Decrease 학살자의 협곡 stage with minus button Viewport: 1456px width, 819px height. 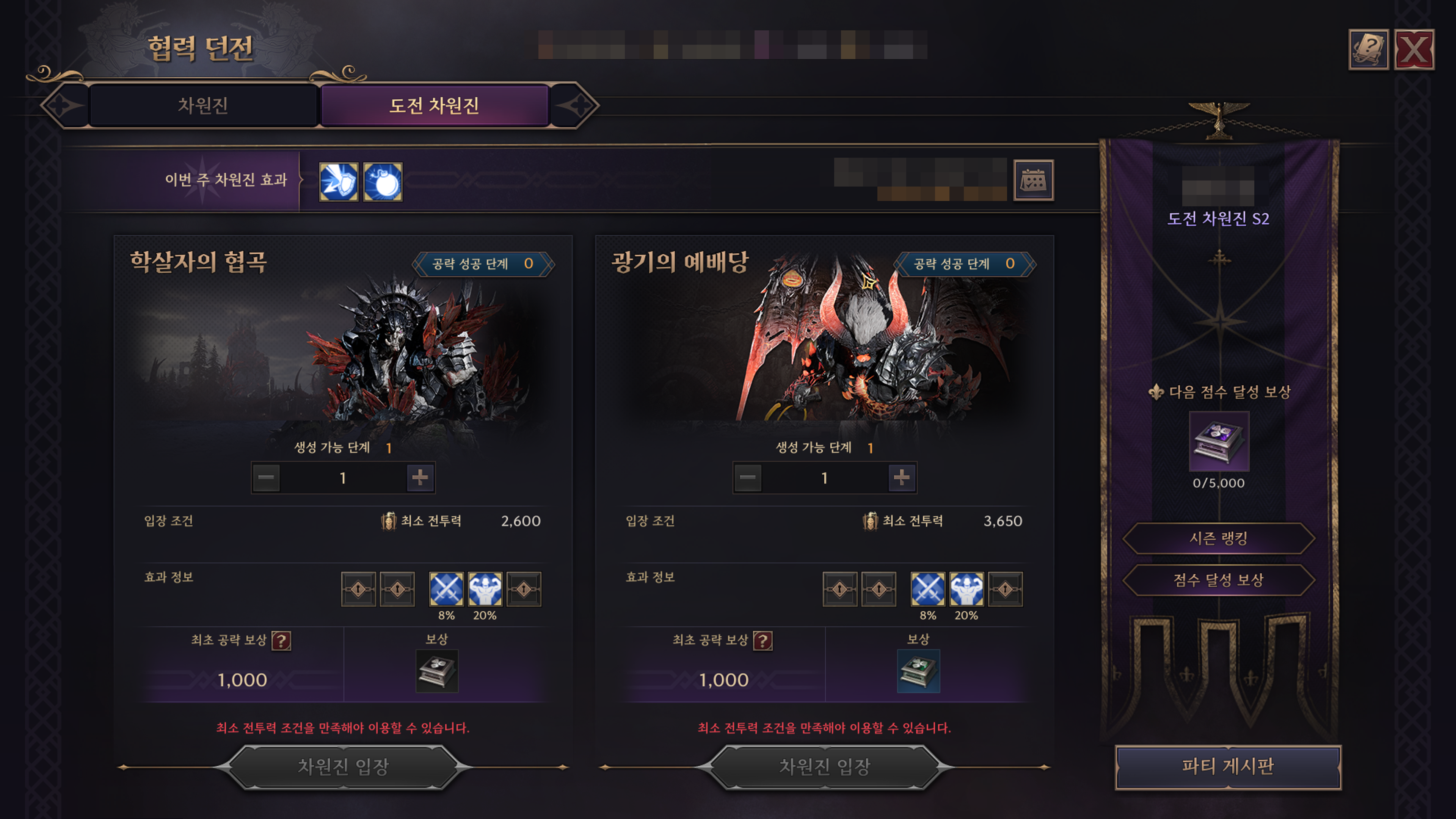click(x=266, y=478)
